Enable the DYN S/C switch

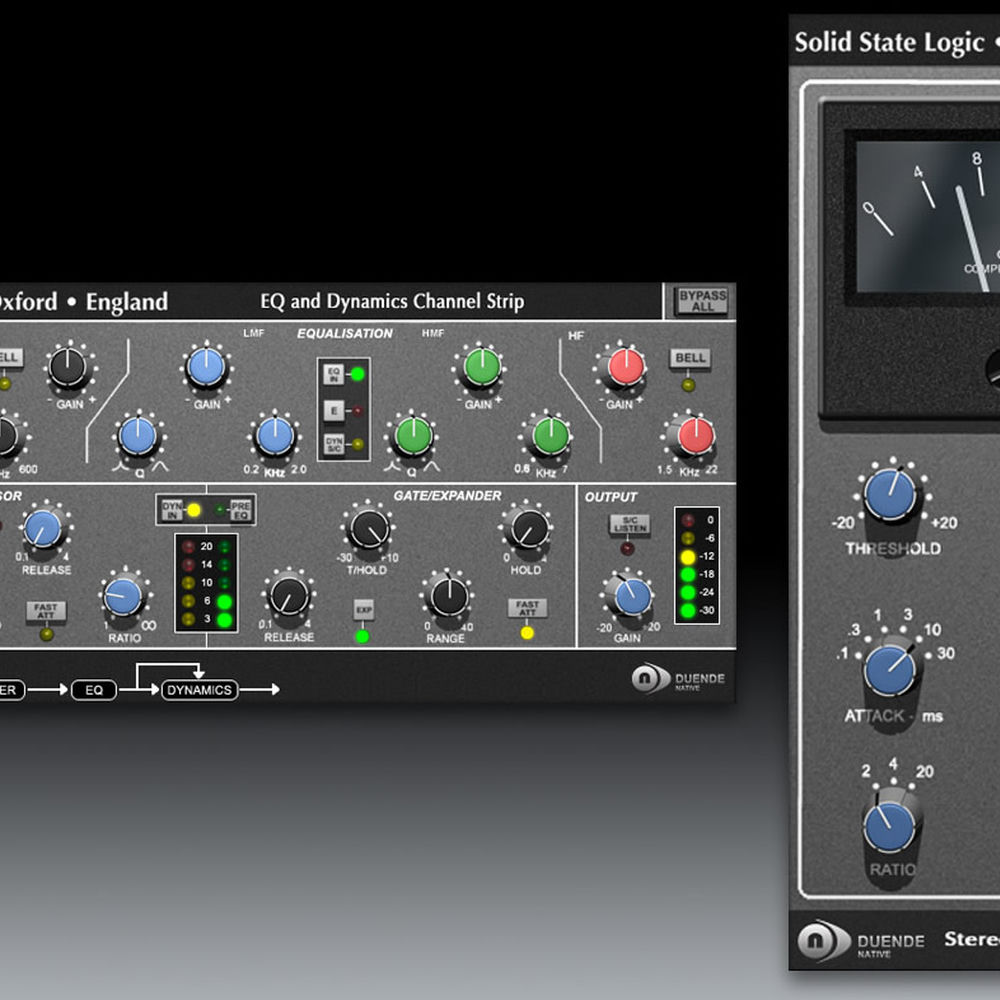click(x=334, y=445)
